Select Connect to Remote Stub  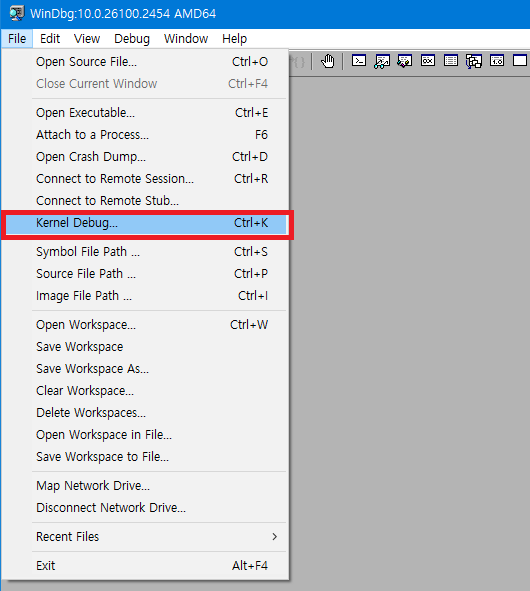tap(145, 201)
